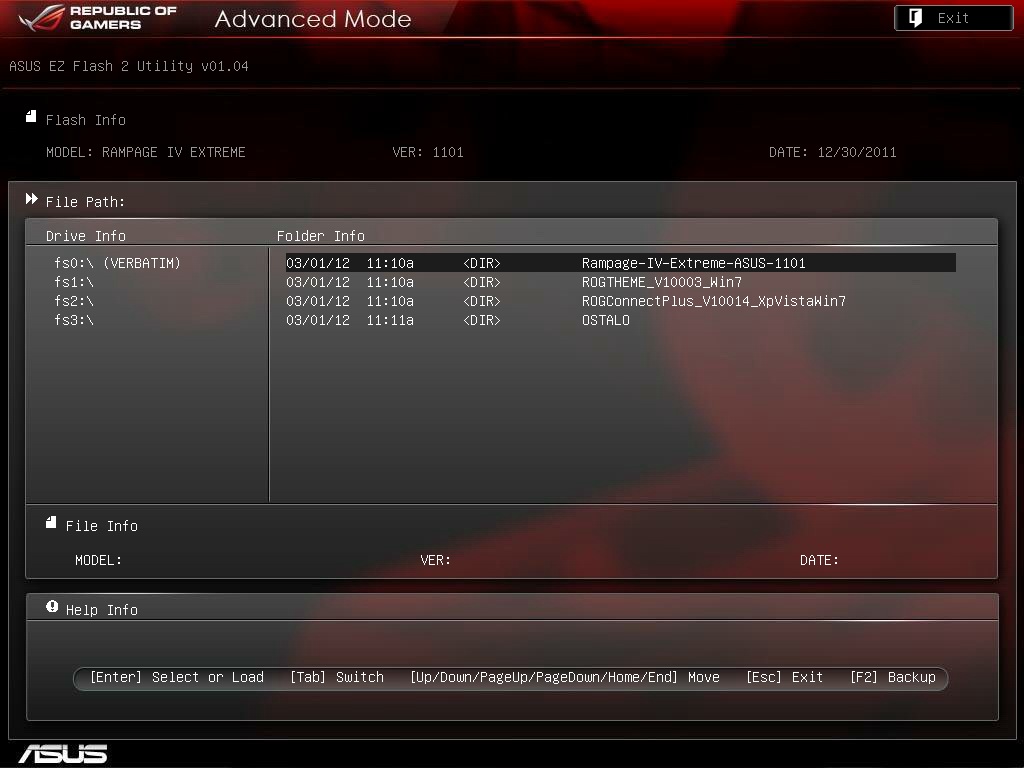The height and width of the screenshot is (768, 1024).
Task: Click the File Path double-arrow icon
Action: pyautogui.click(x=31, y=199)
